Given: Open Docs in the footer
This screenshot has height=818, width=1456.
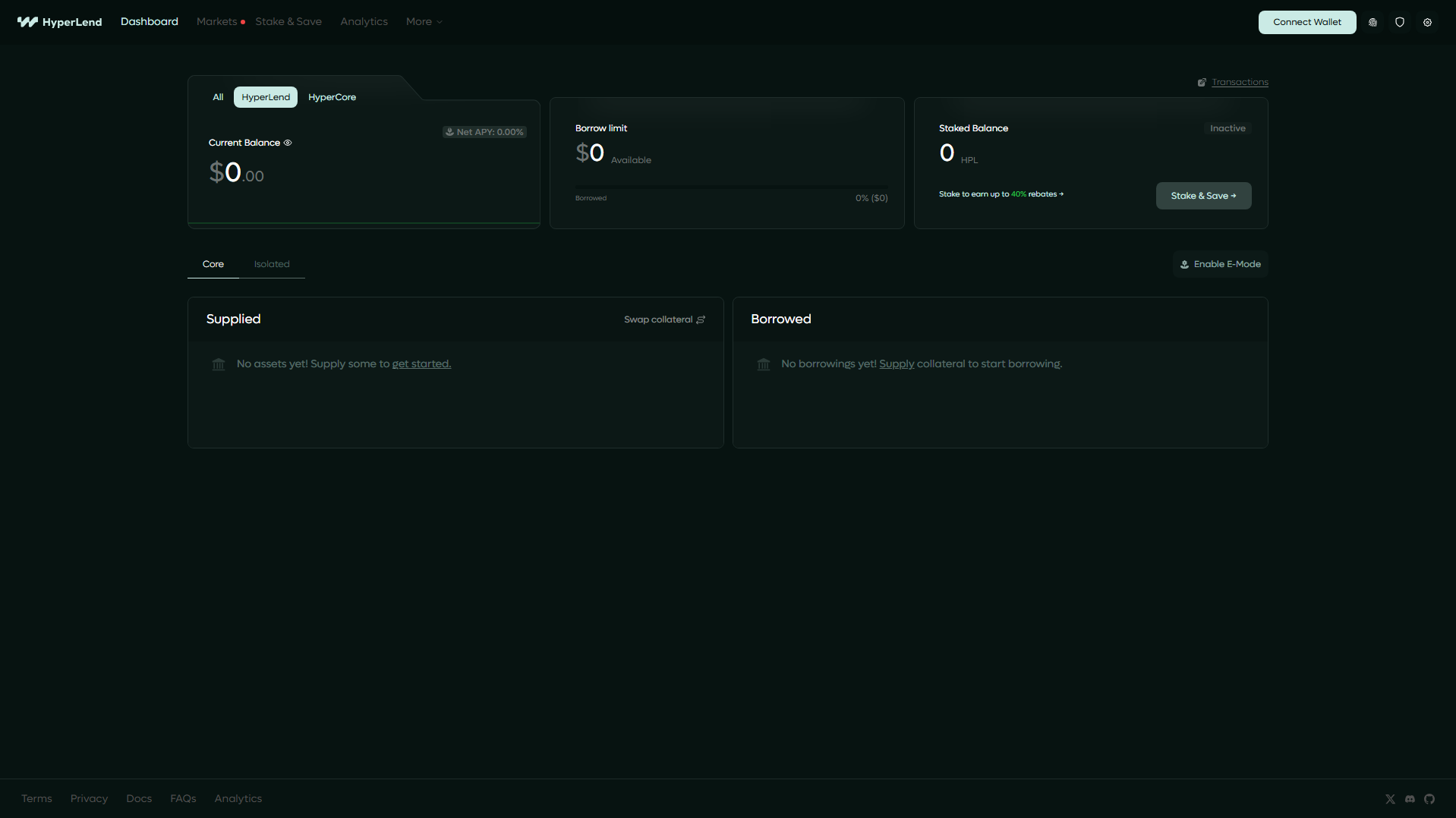Looking at the screenshot, I should tap(139, 798).
